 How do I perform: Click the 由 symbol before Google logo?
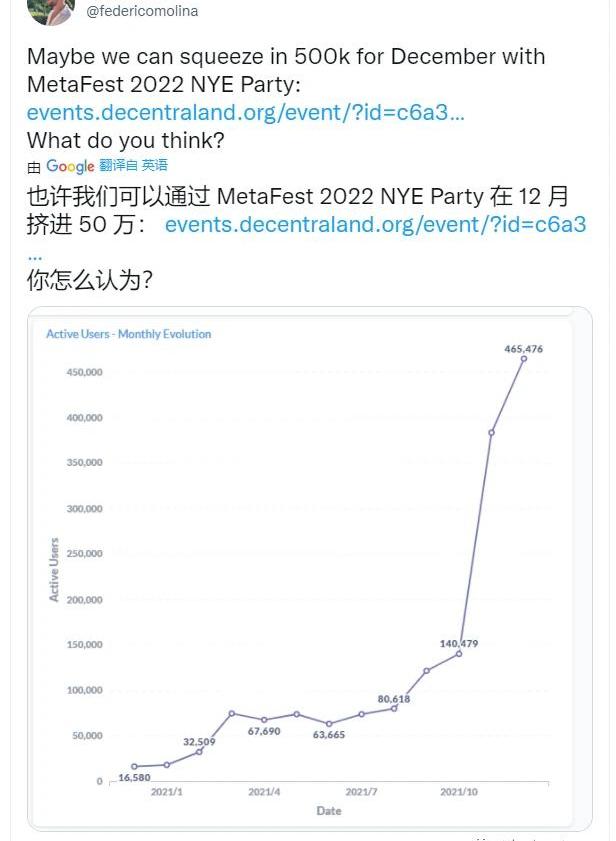pos(34,167)
